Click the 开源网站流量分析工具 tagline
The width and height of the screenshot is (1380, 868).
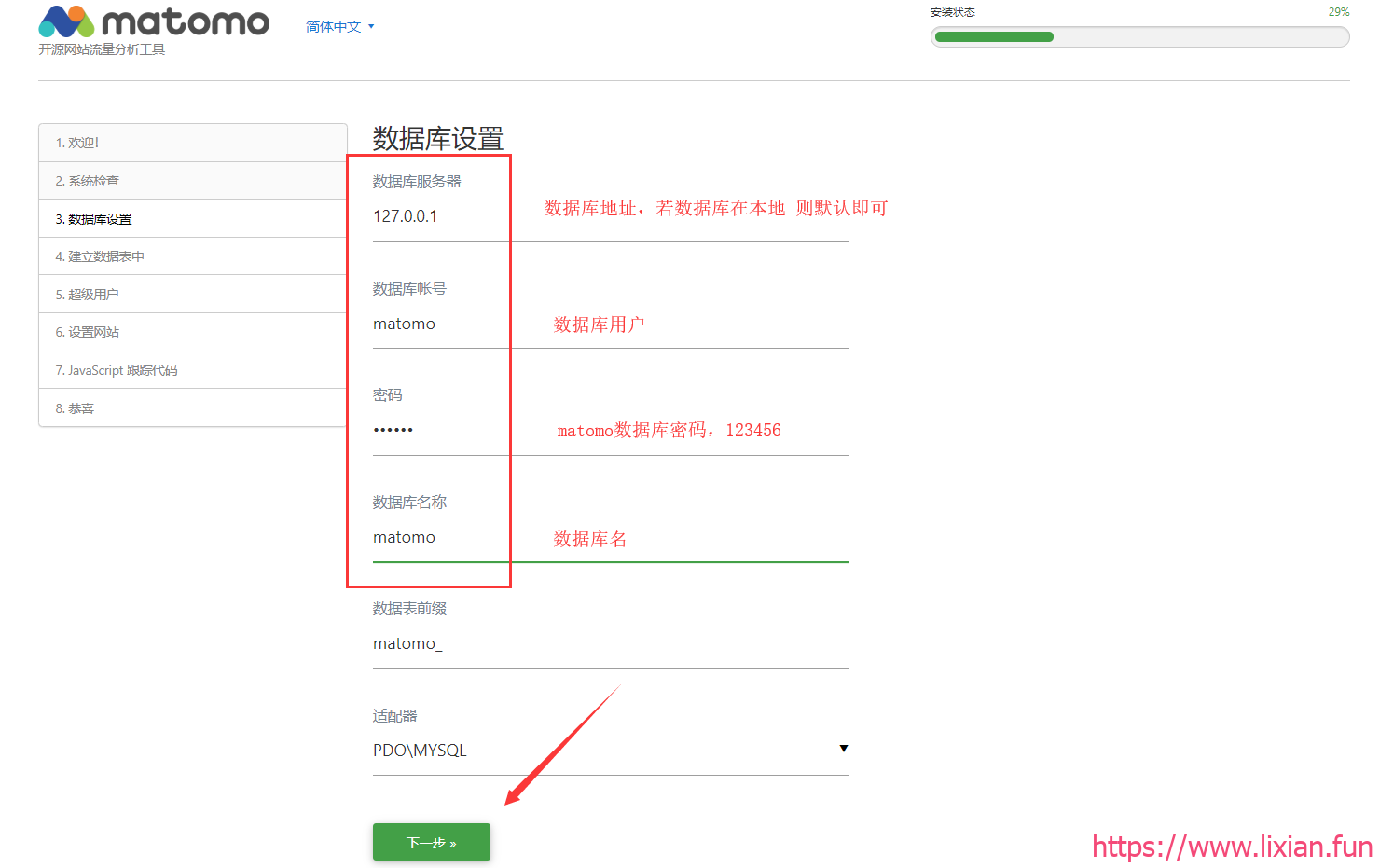coord(102,49)
